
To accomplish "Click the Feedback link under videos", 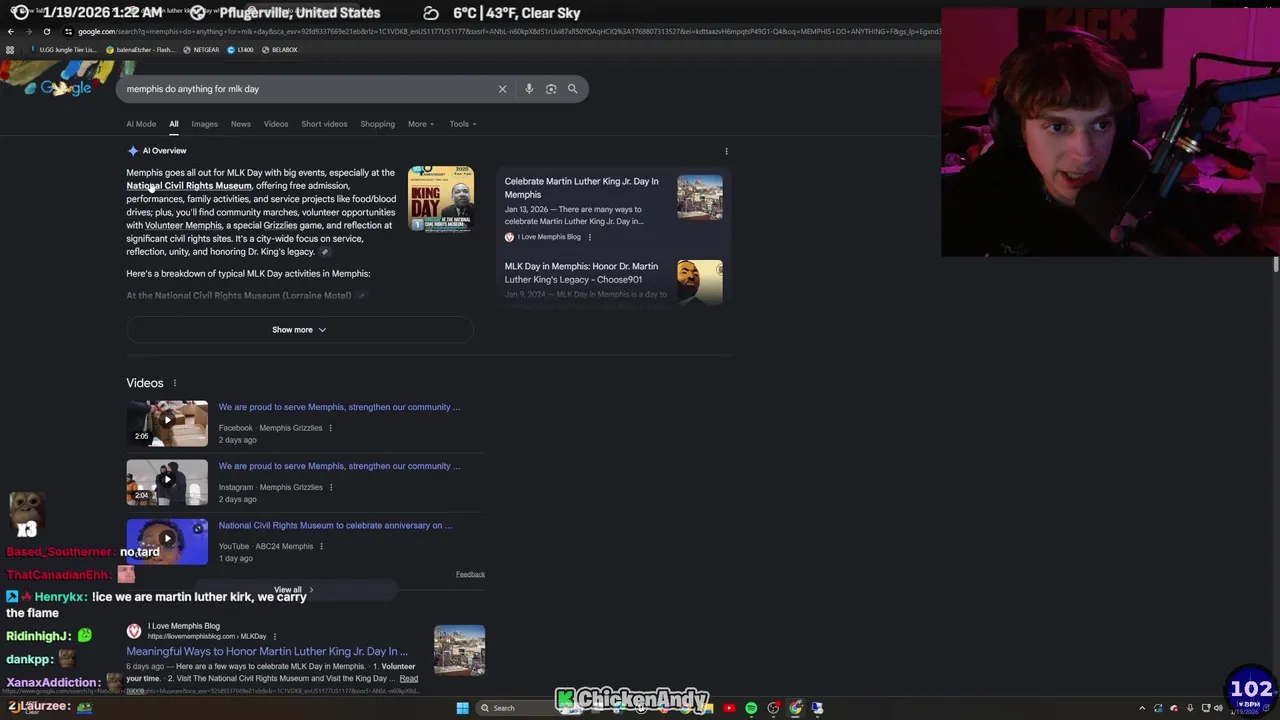I will 470,575.
